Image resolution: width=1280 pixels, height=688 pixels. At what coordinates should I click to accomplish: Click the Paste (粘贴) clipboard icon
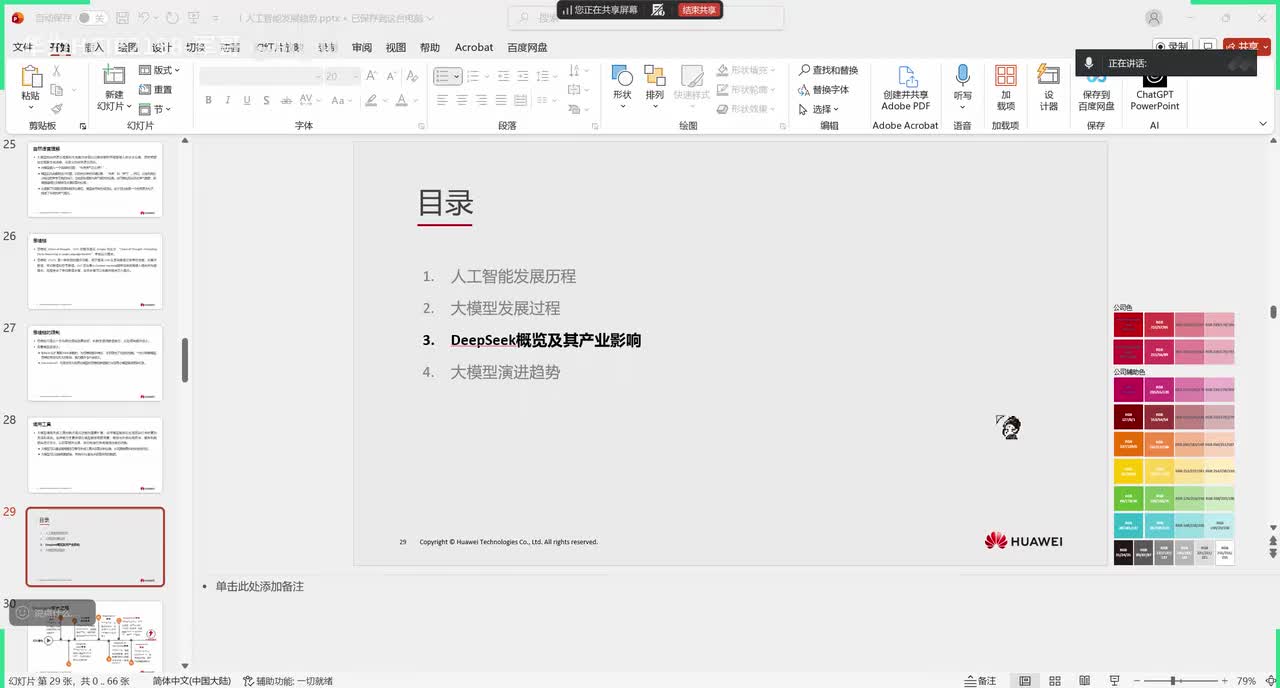click(31, 78)
